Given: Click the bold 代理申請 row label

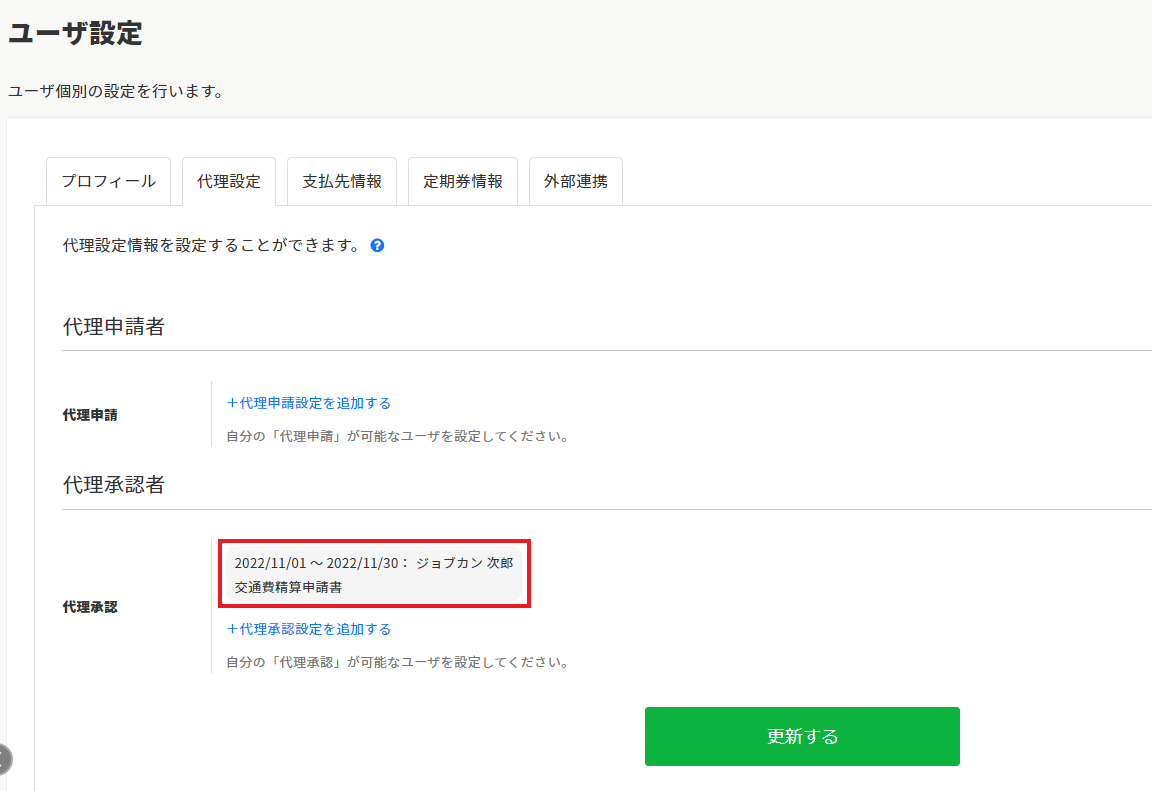Looking at the screenshot, I should [x=90, y=414].
